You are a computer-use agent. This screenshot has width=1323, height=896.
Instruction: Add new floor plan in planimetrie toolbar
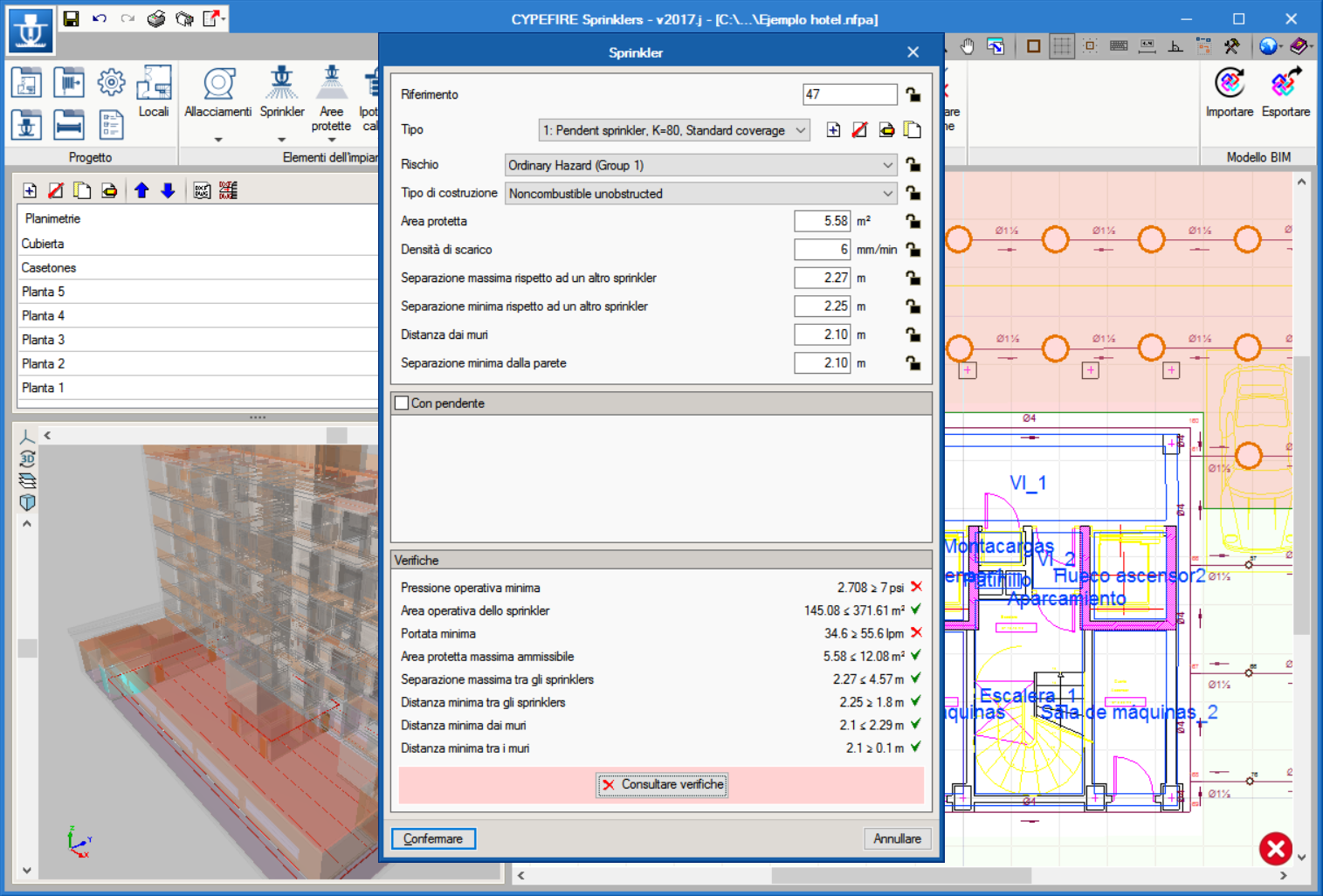(x=30, y=190)
